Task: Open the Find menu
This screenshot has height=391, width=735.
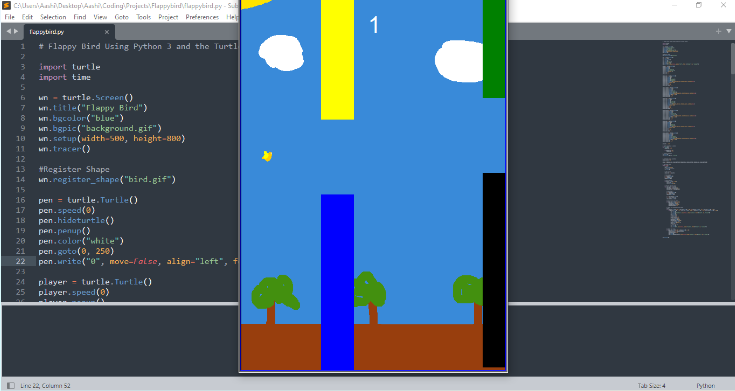Action: pos(80,17)
